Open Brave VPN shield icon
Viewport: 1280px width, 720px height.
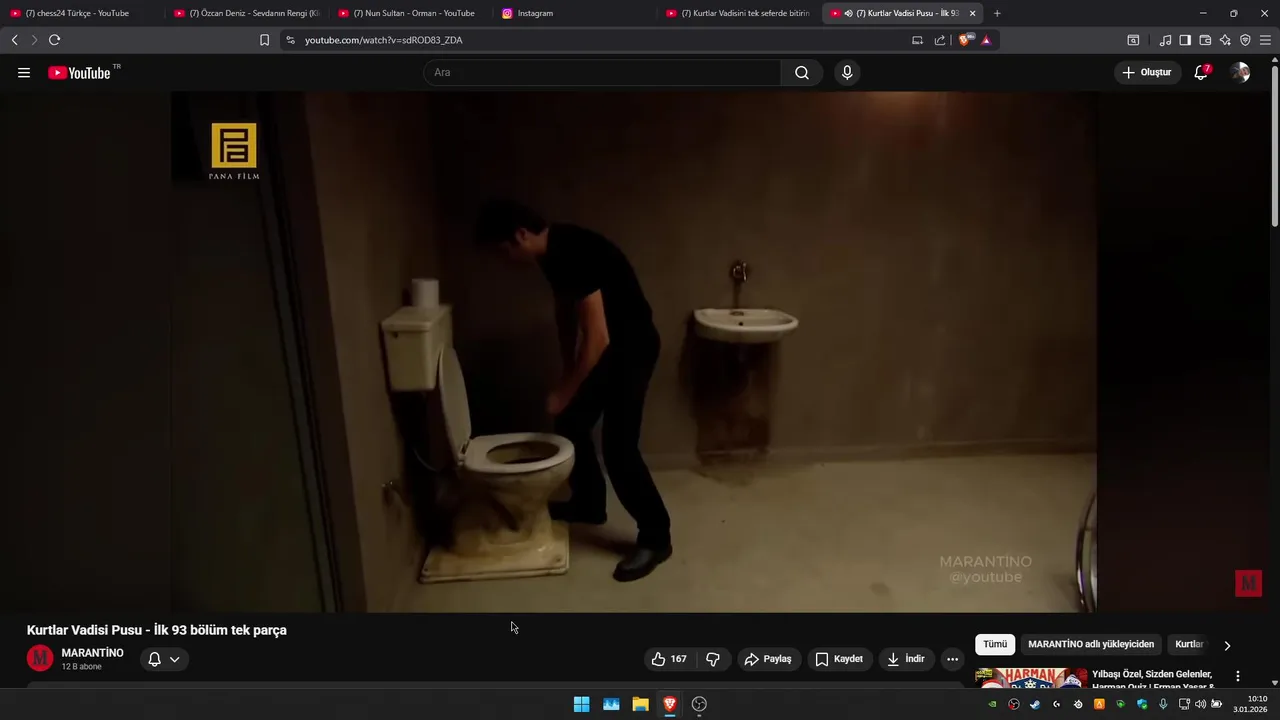pos(1245,40)
